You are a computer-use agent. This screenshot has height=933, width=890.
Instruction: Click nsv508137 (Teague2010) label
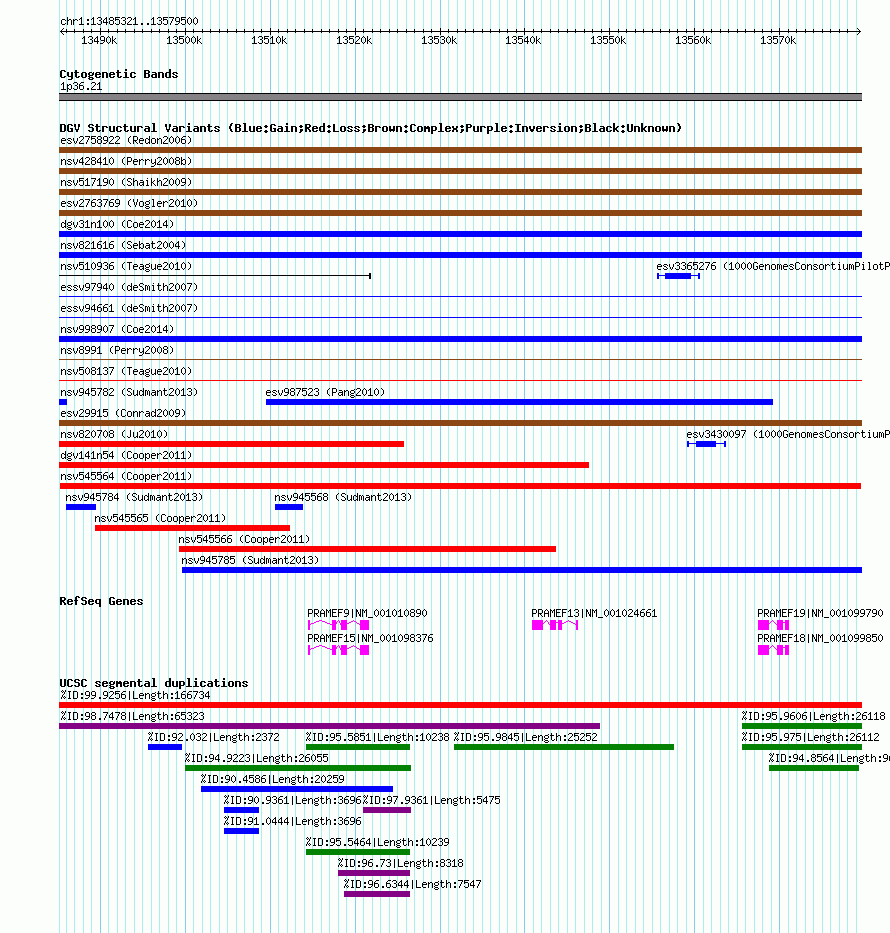click(x=126, y=371)
